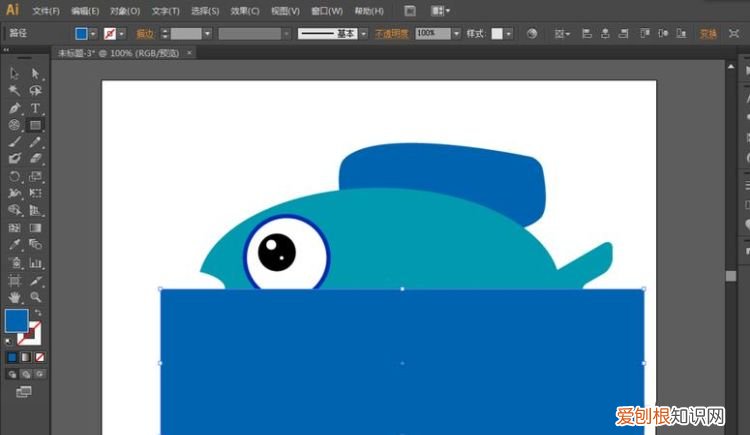The image size is (750, 435).
Task: Open the fill color dropdown arrow
Action: (x=95, y=33)
